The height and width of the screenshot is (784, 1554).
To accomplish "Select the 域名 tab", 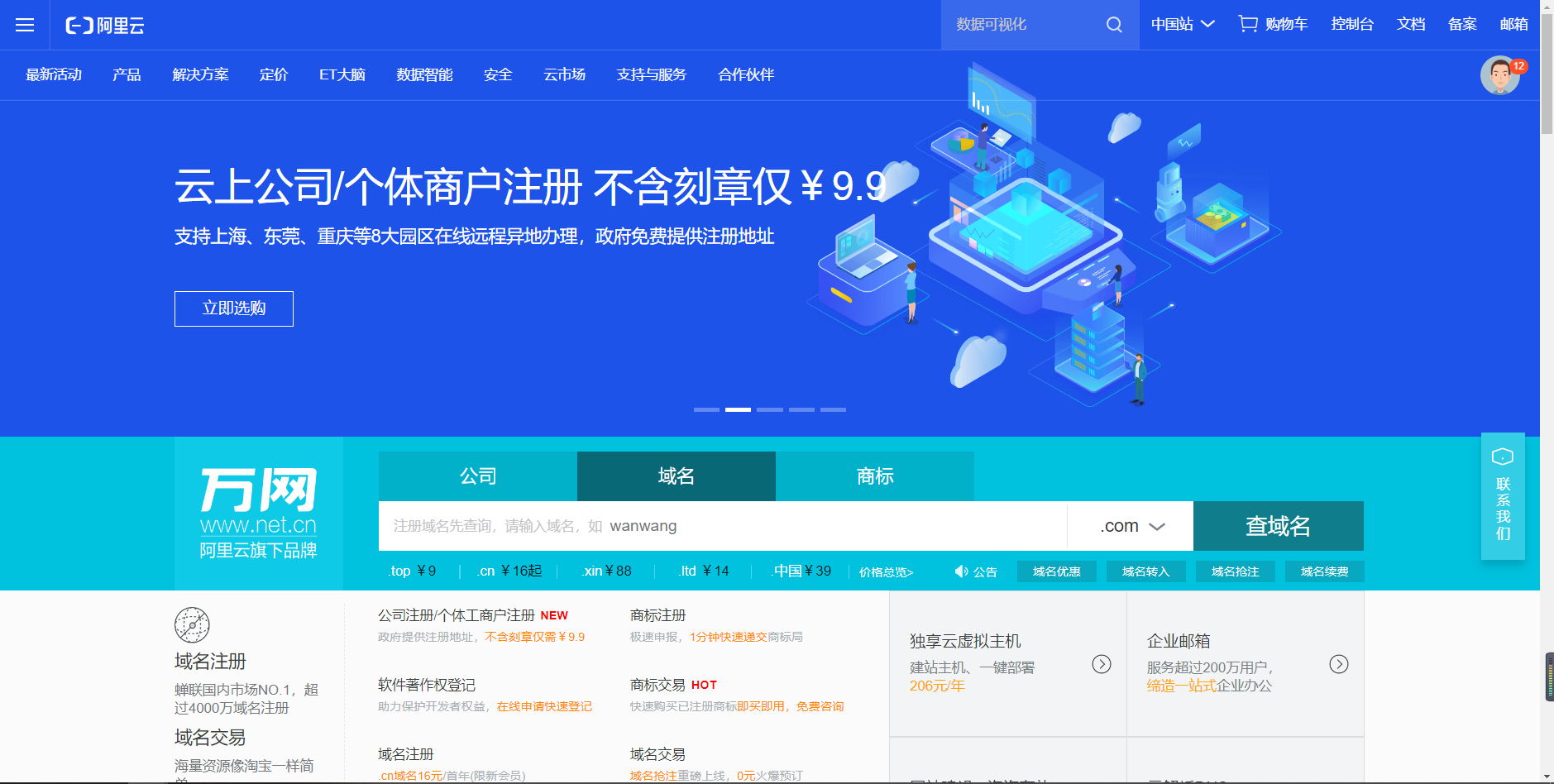I will [x=677, y=476].
